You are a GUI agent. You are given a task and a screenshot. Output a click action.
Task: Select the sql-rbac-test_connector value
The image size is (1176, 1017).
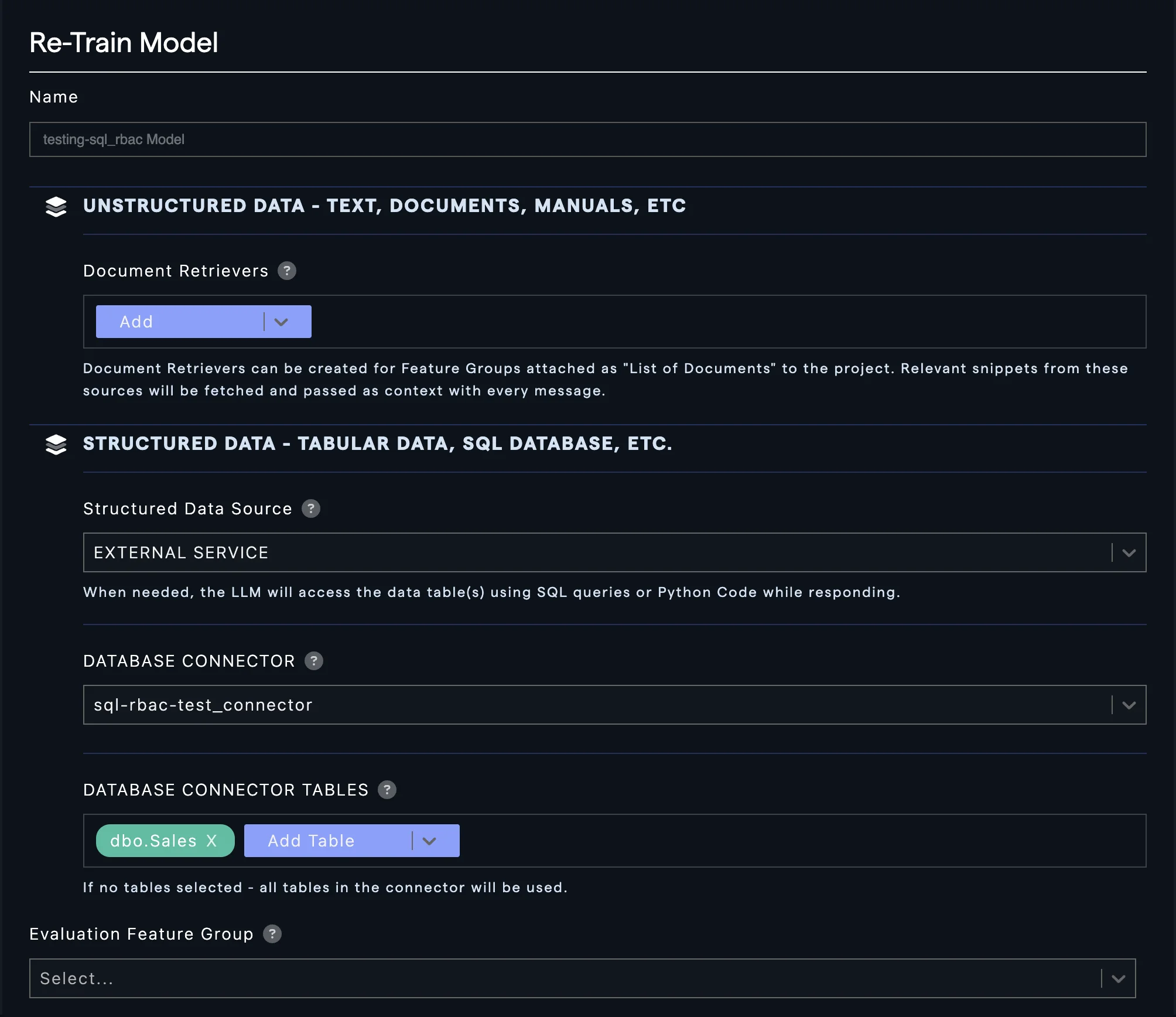tap(203, 705)
